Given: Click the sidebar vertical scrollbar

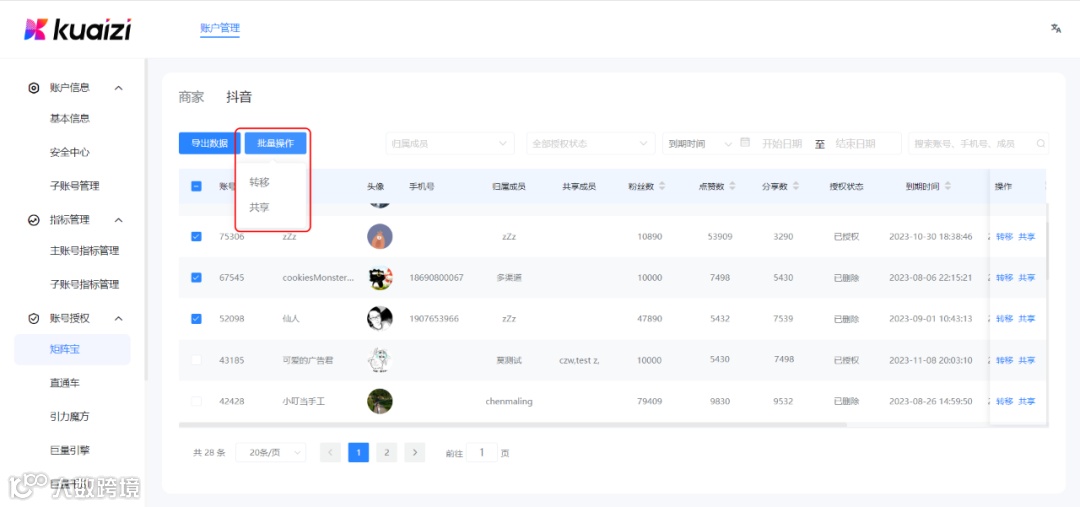Looking at the screenshot, I should 145,219.
